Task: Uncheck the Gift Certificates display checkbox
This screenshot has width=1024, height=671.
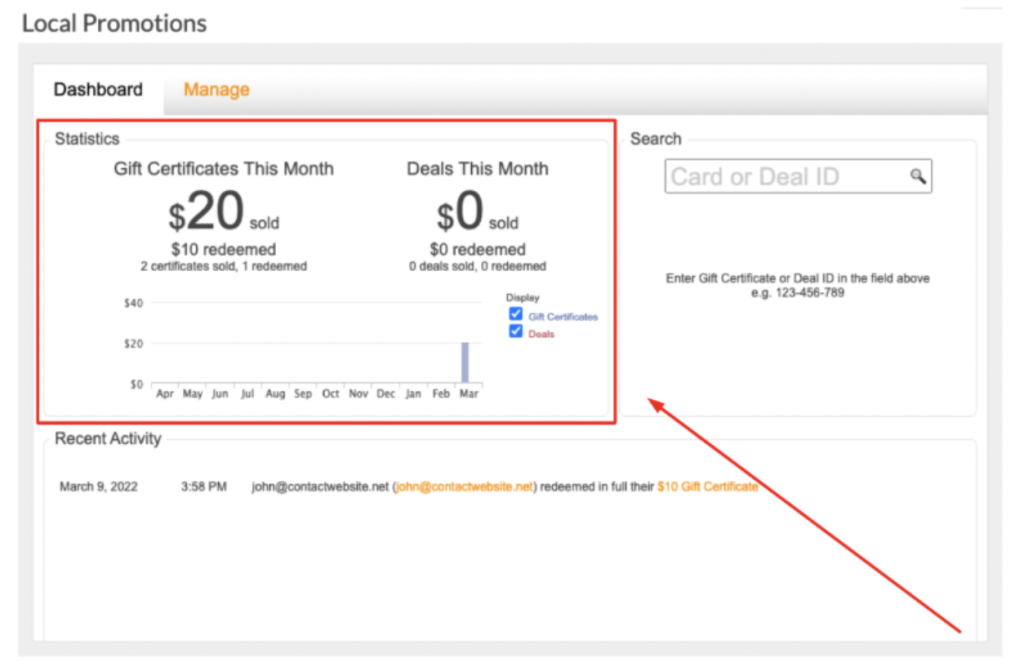Action: (x=516, y=314)
